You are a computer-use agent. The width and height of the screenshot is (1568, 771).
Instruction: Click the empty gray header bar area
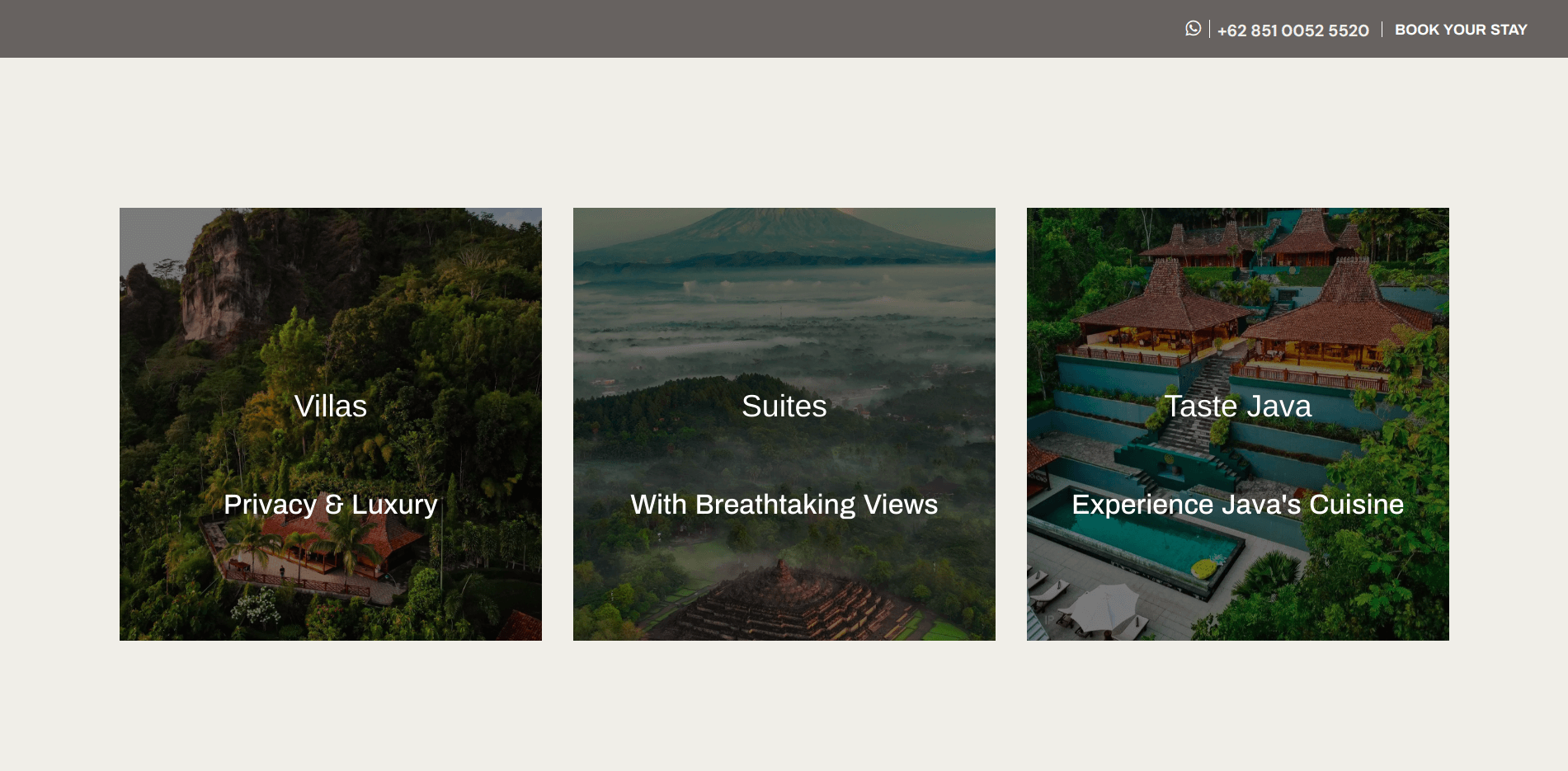[x=577, y=29]
